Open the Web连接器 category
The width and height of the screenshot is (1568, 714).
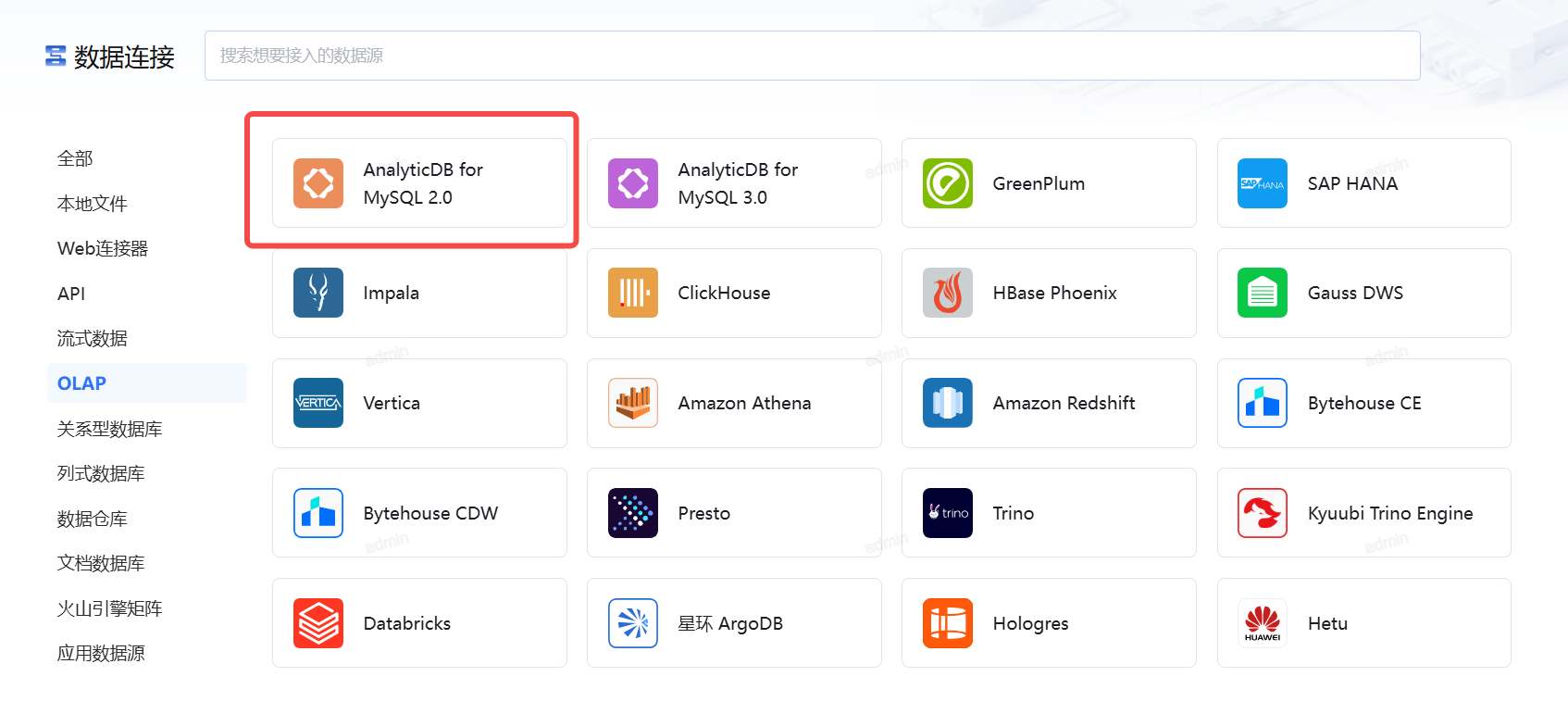click(103, 248)
